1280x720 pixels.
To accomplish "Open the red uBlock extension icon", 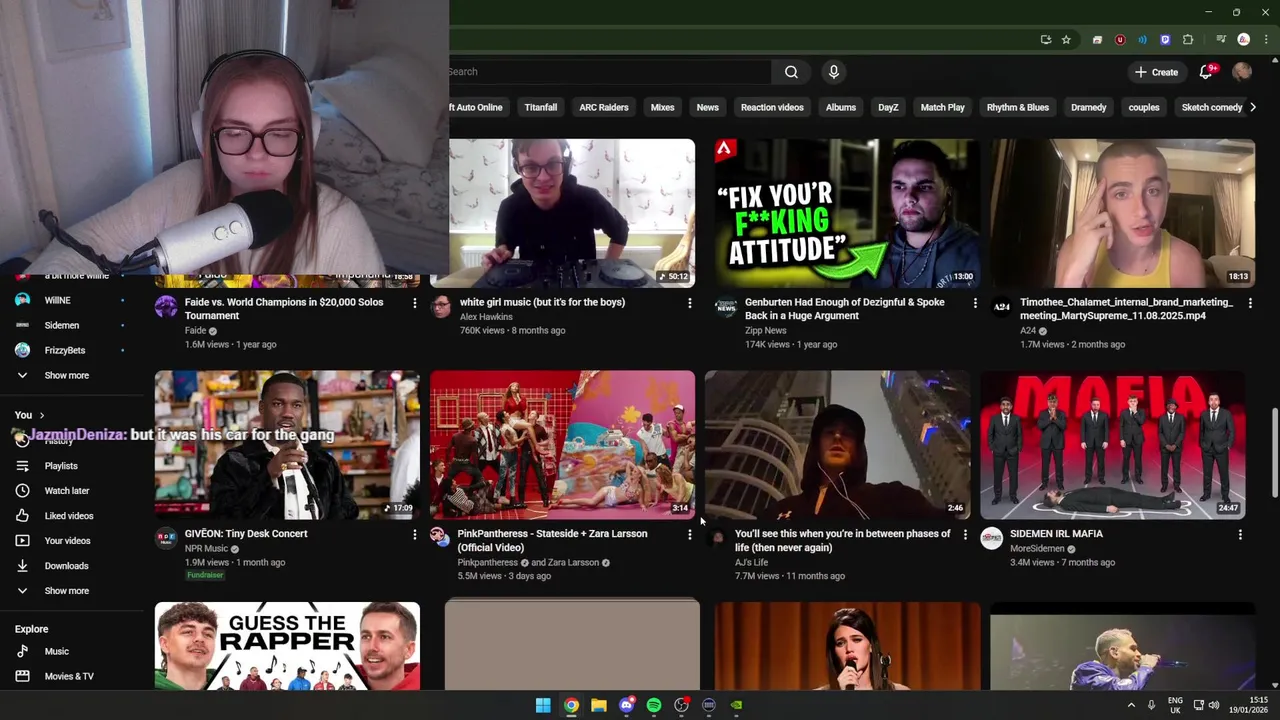I will point(1120,40).
